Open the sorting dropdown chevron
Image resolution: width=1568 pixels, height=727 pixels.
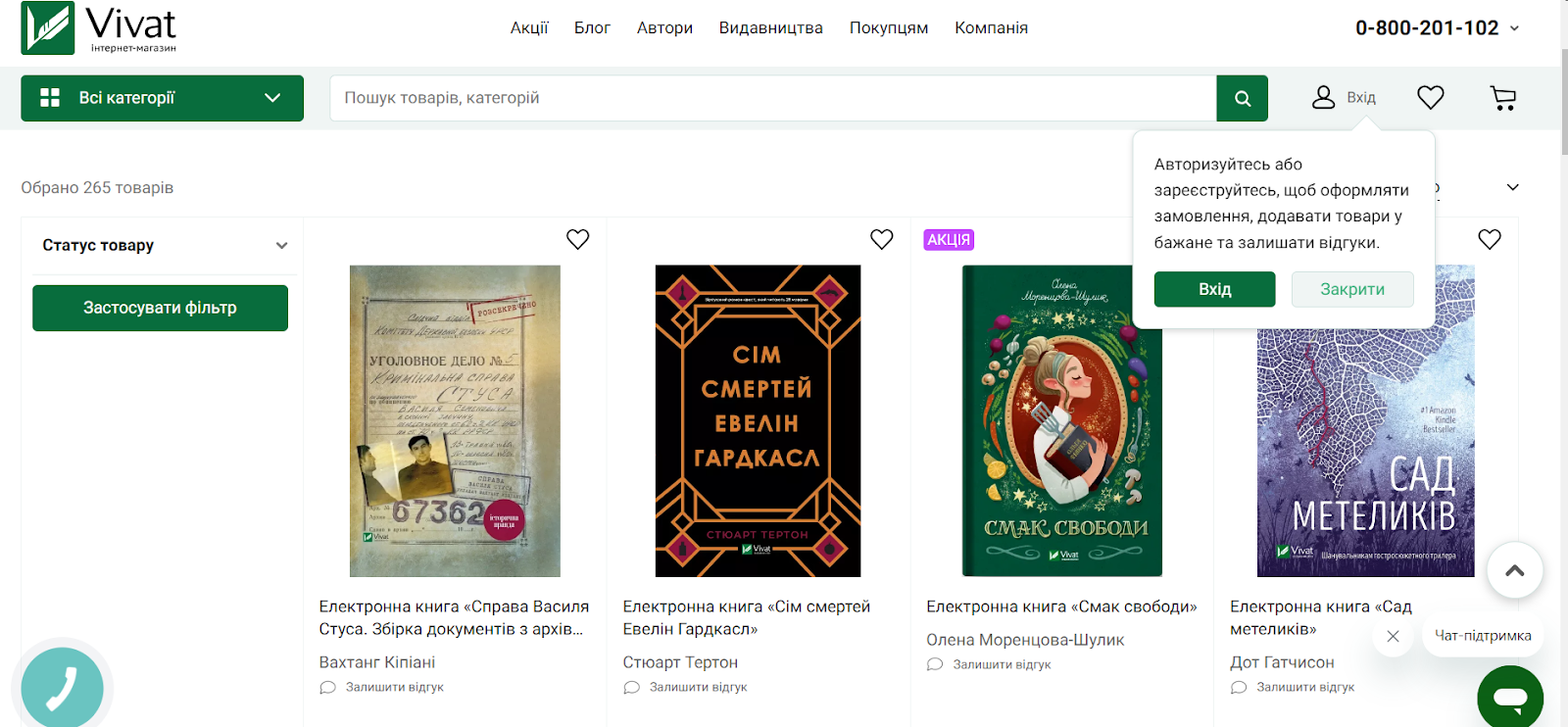[x=1513, y=187]
